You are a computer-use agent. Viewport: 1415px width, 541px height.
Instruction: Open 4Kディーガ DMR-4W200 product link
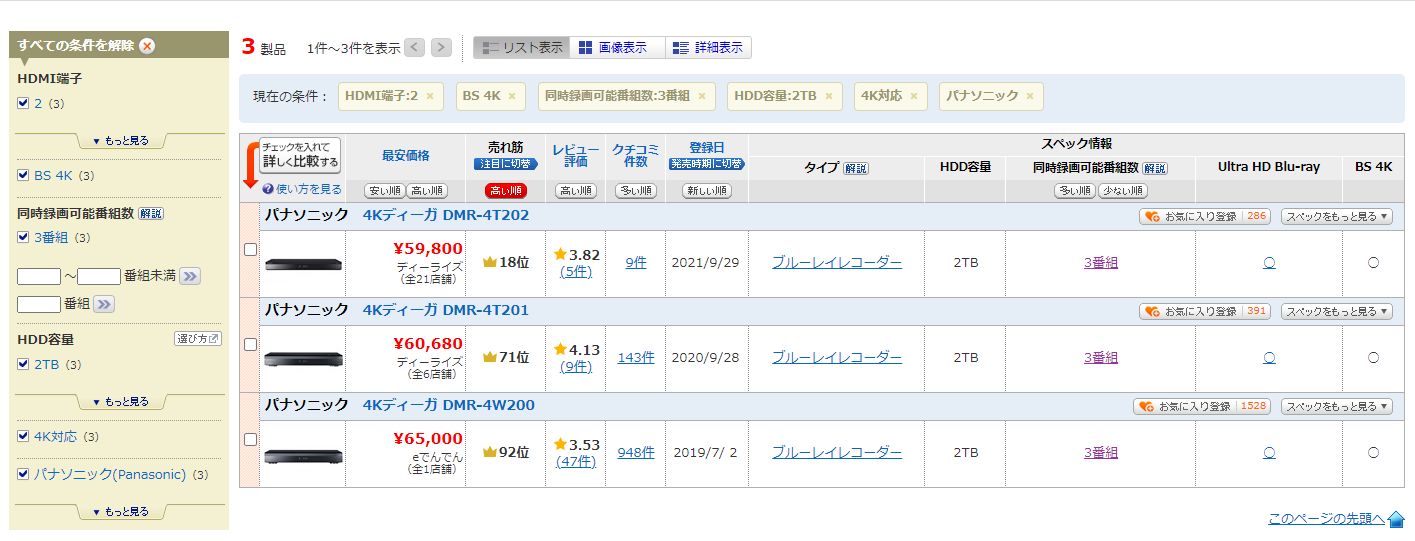point(449,405)
